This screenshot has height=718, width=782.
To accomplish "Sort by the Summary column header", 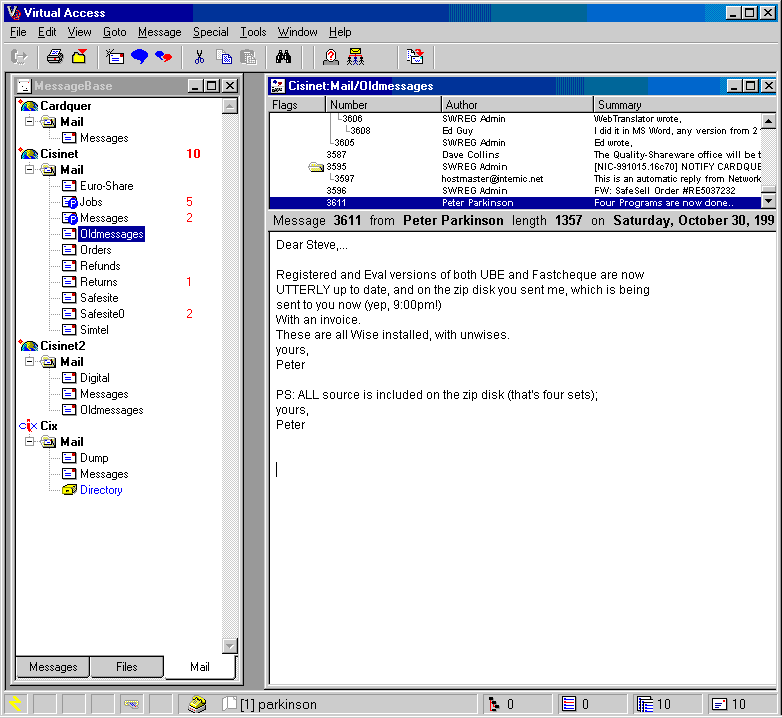I will 684,105.
